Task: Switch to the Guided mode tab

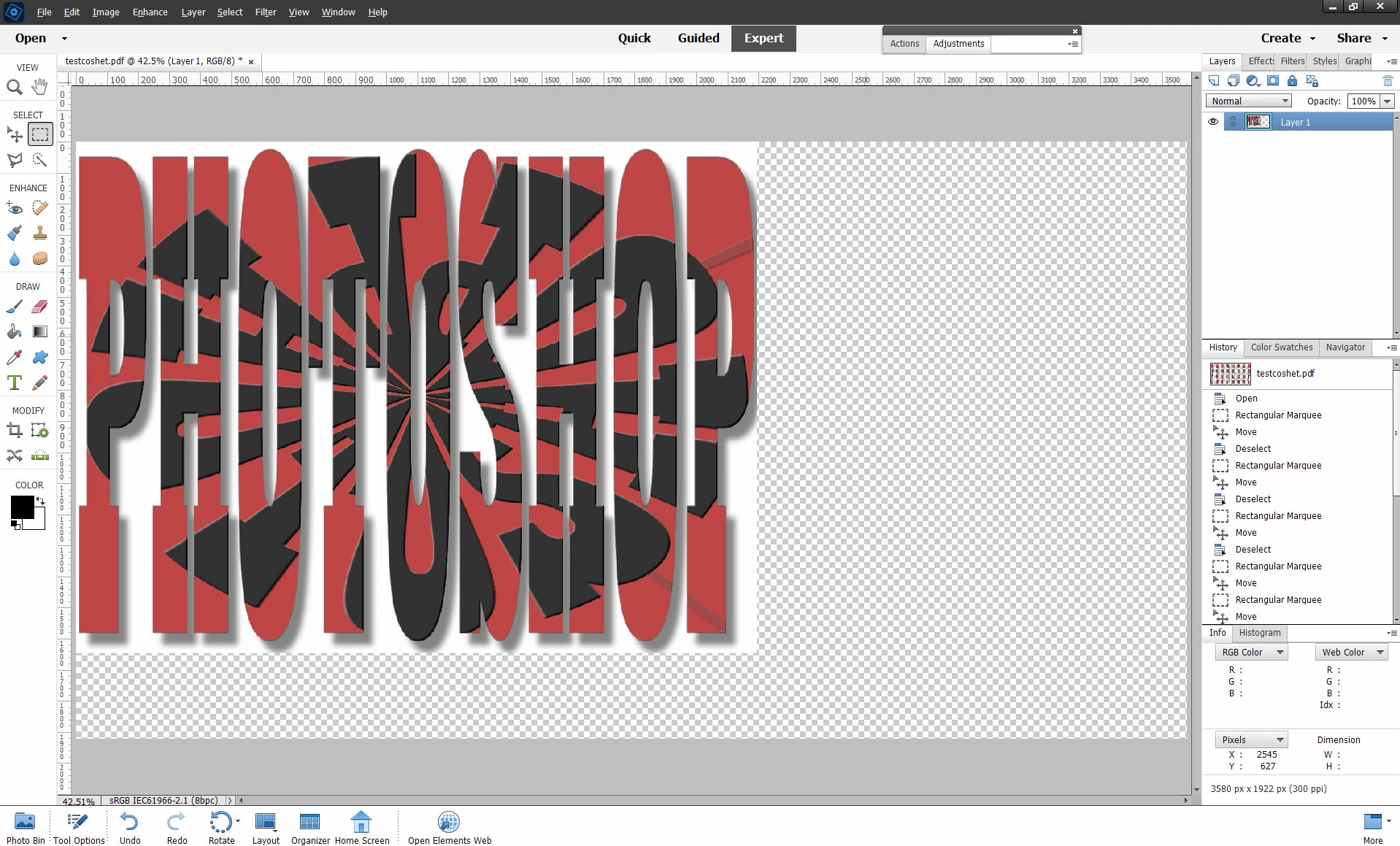Action: pyautogui.click(x=699, y=38)
